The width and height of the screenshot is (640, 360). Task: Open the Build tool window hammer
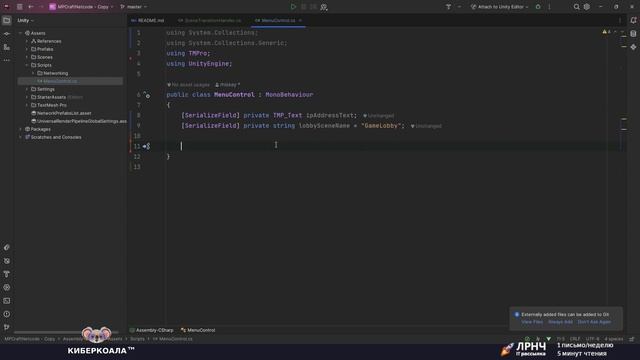[x=7, y=274]
